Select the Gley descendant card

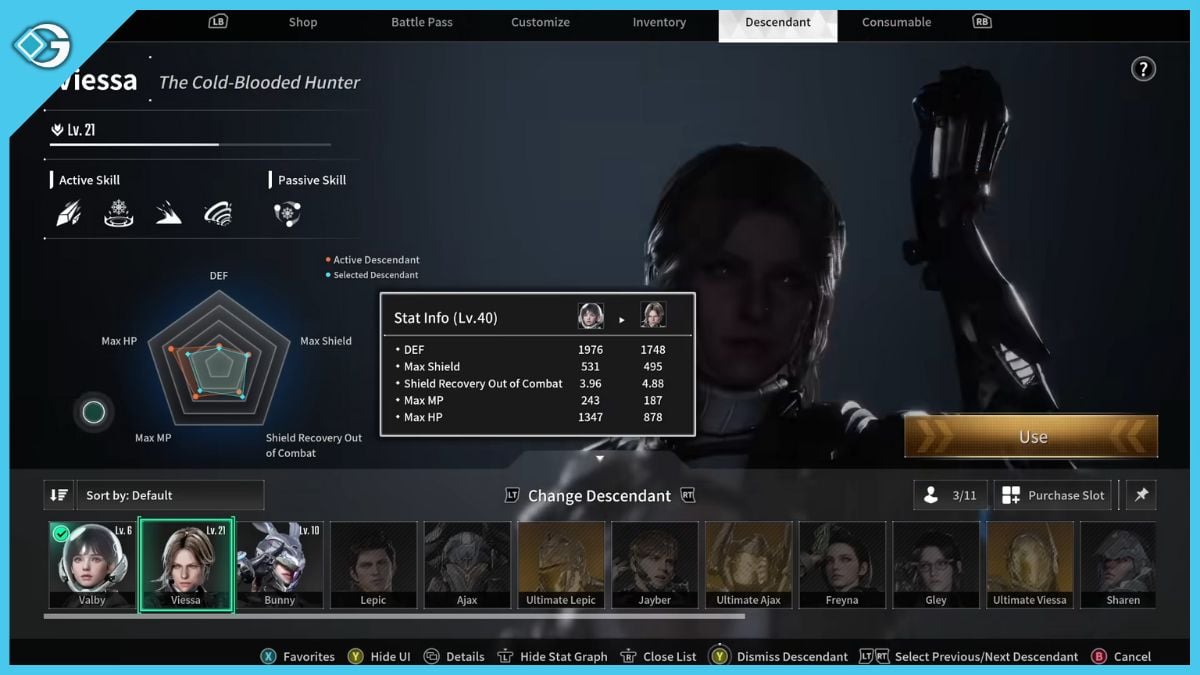(x=936, y=565)
